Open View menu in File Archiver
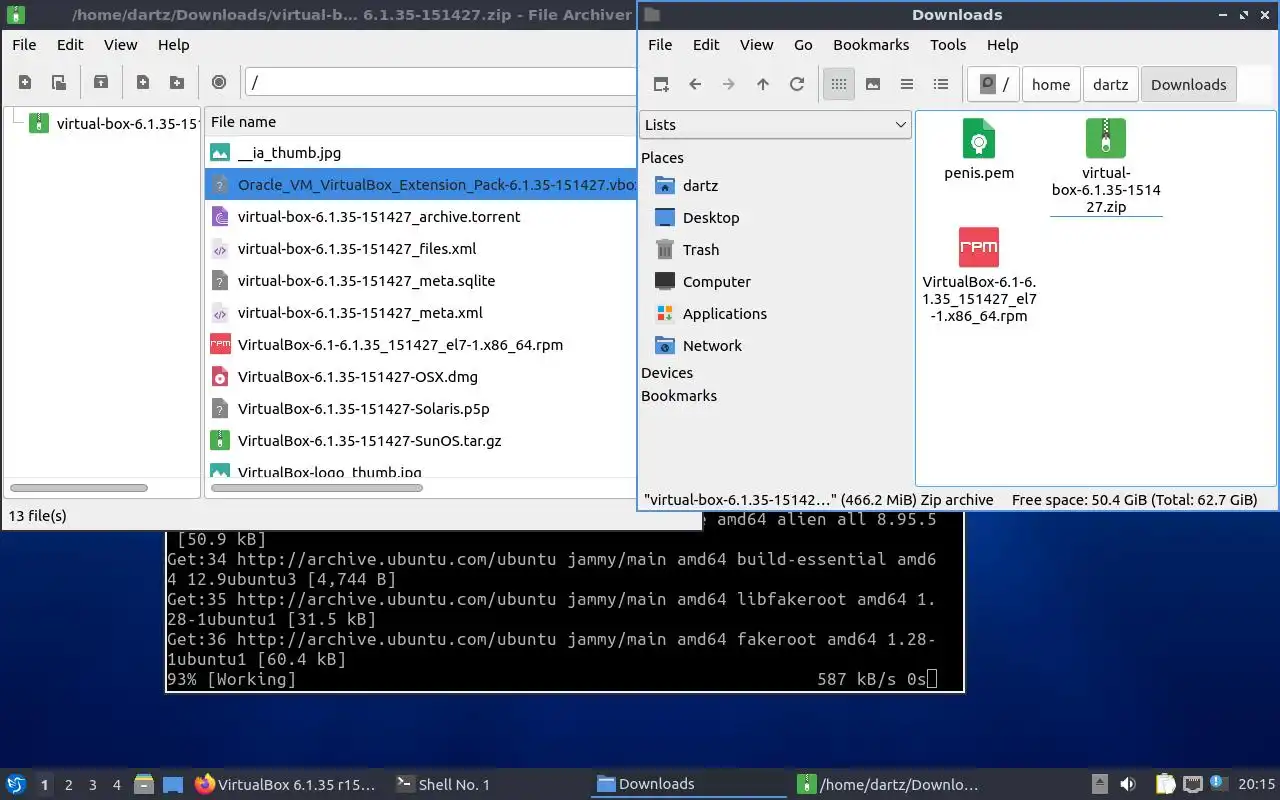The height and width of the screenshot is (800, 1280). coord(121,45)
